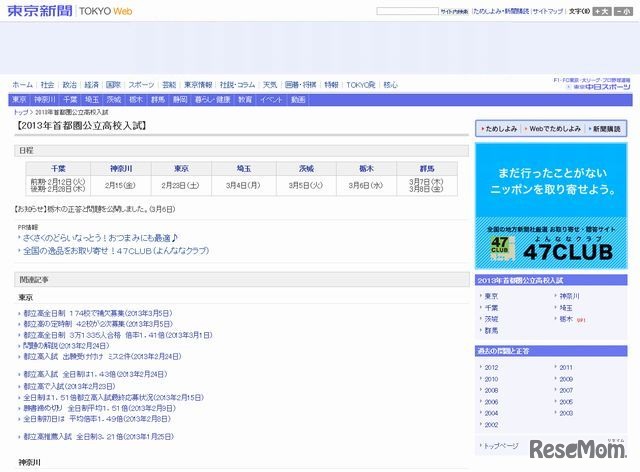Select 群馬 tab in blue sub-navigation
This screenshot has width=640, height=472.
tap(158, 99)
